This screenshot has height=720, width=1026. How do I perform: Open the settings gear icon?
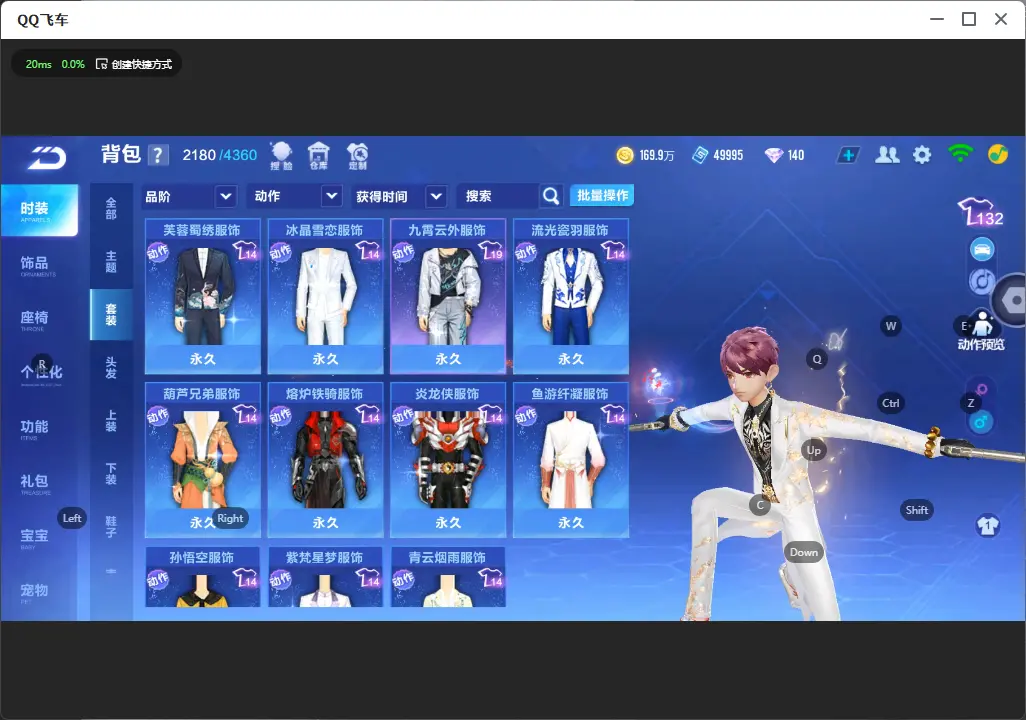pyautogui.click(x=922, y=155)
